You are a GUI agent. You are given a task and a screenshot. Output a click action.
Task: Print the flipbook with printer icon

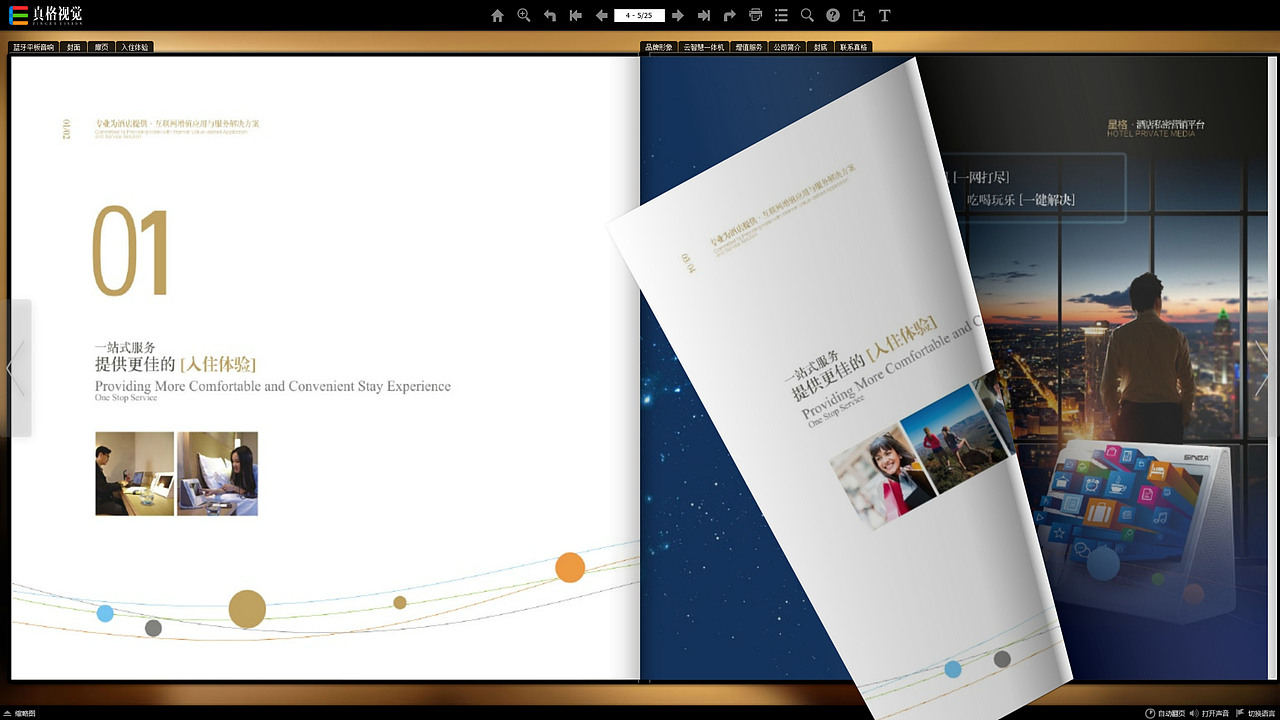pyautogui.click(x=755, y=15)
